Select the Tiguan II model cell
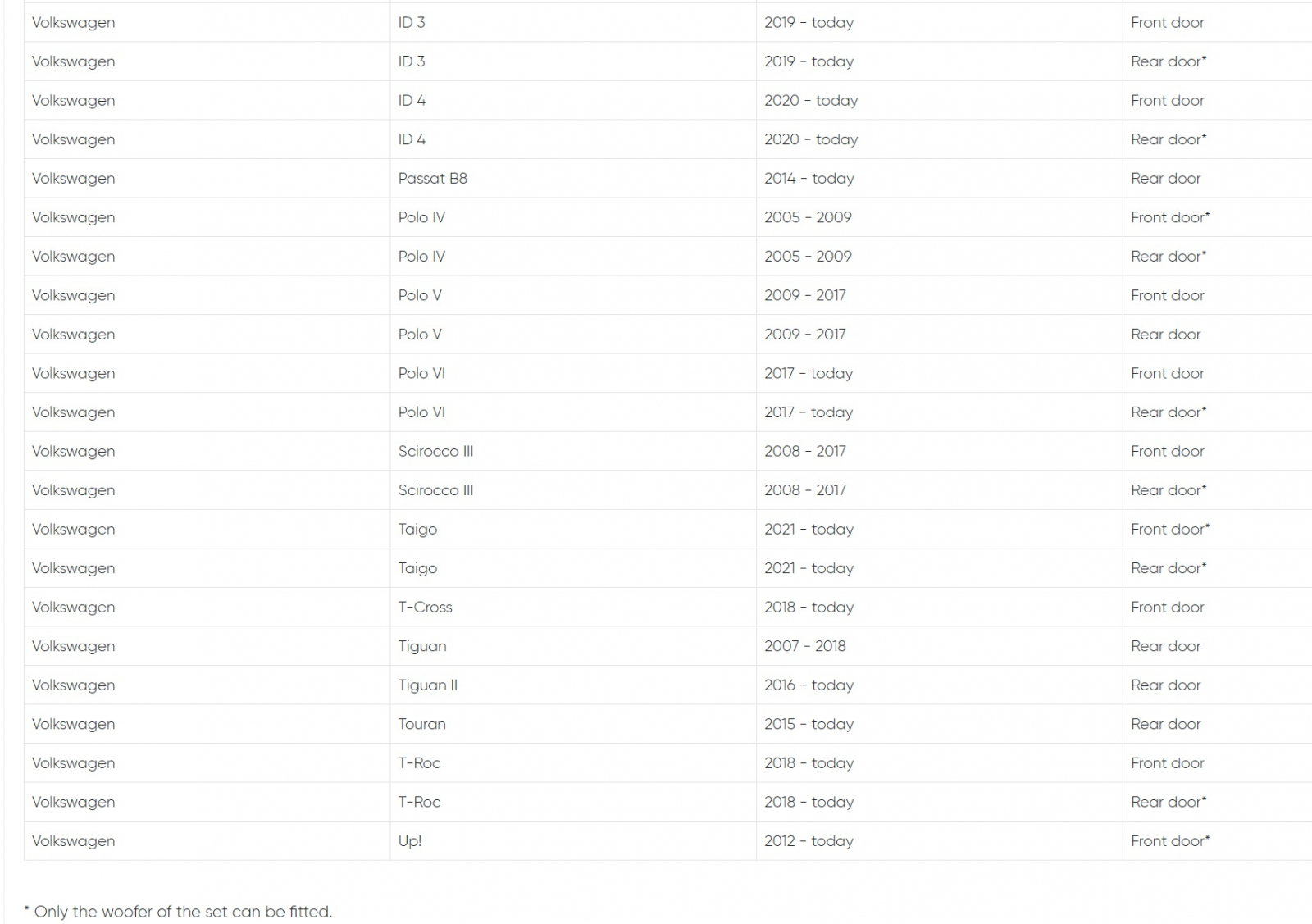 pos(427,685)
